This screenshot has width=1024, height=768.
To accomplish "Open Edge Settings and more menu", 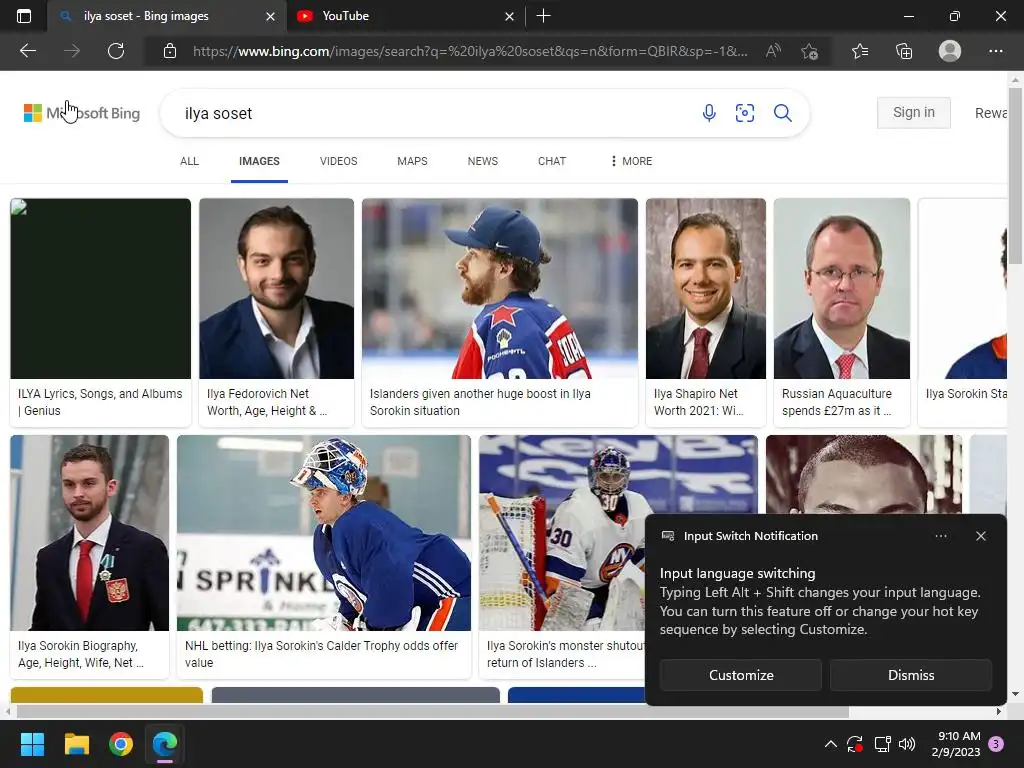I will [995, 51].
